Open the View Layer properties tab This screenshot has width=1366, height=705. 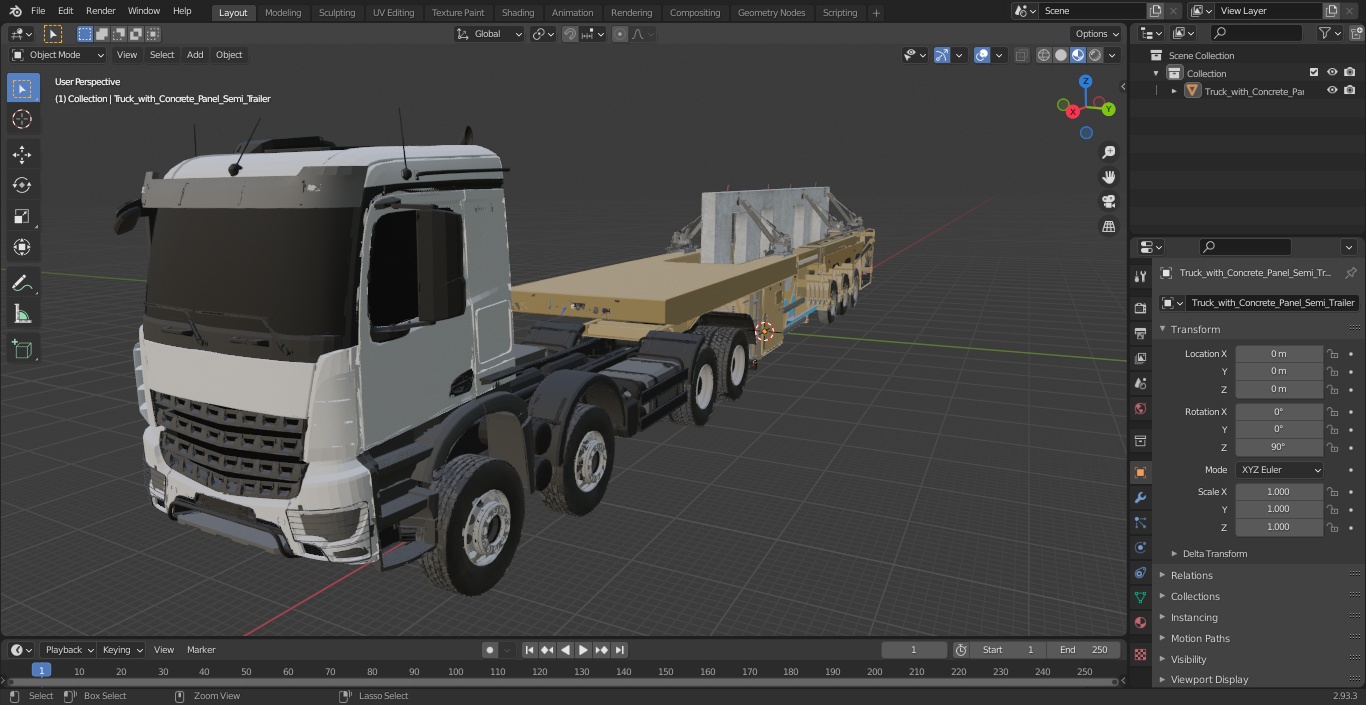(x=1140, y=358)
